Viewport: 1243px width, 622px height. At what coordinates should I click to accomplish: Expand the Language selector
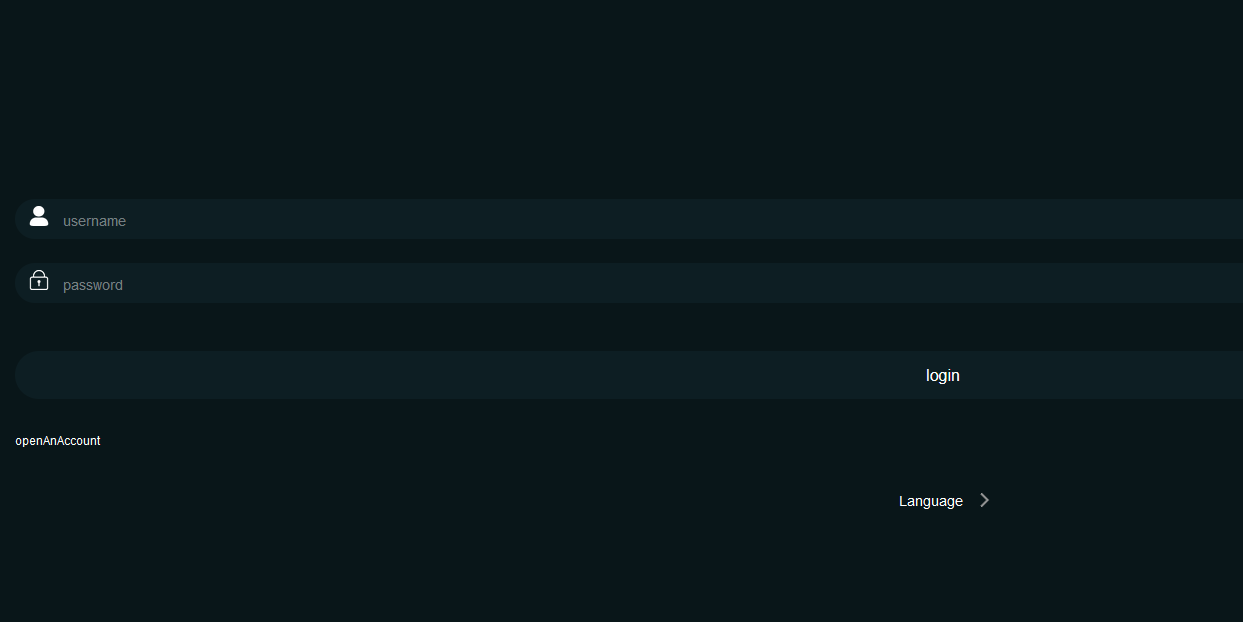(x=944, y=501)
